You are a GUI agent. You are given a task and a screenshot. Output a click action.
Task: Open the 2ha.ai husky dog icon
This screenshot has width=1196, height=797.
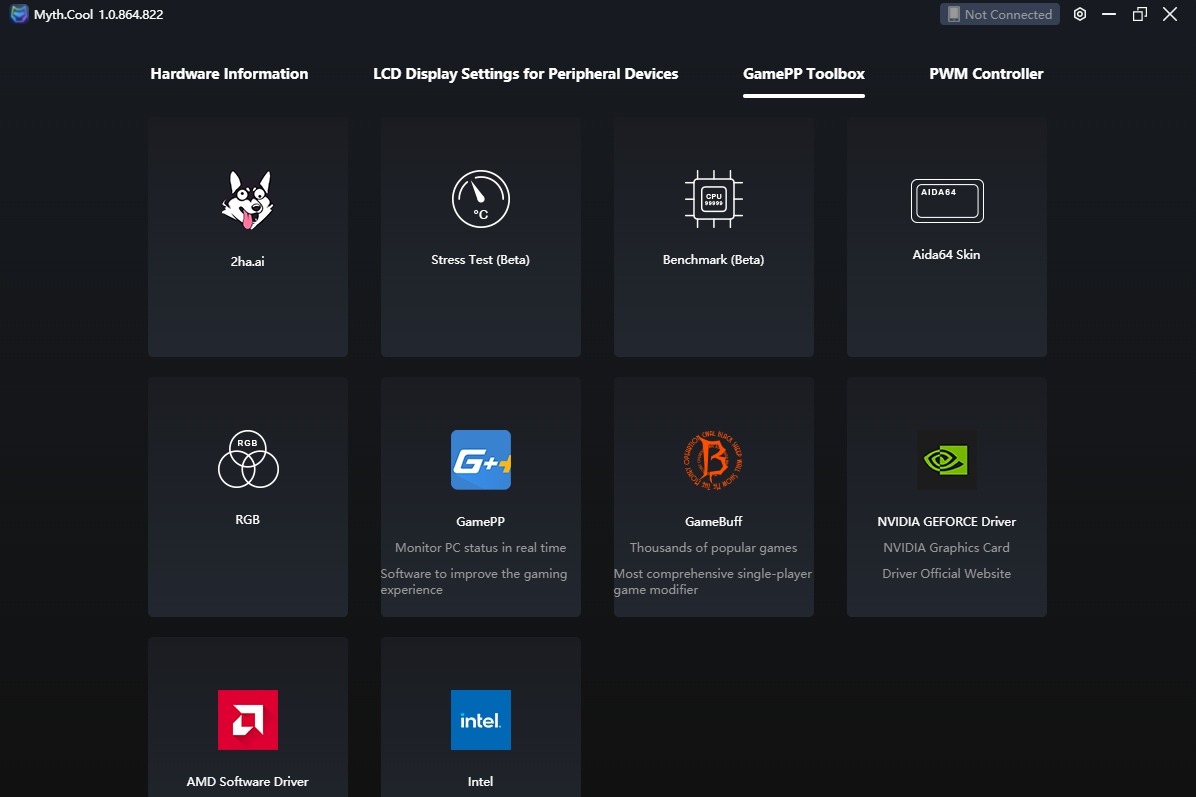(247, 200)
